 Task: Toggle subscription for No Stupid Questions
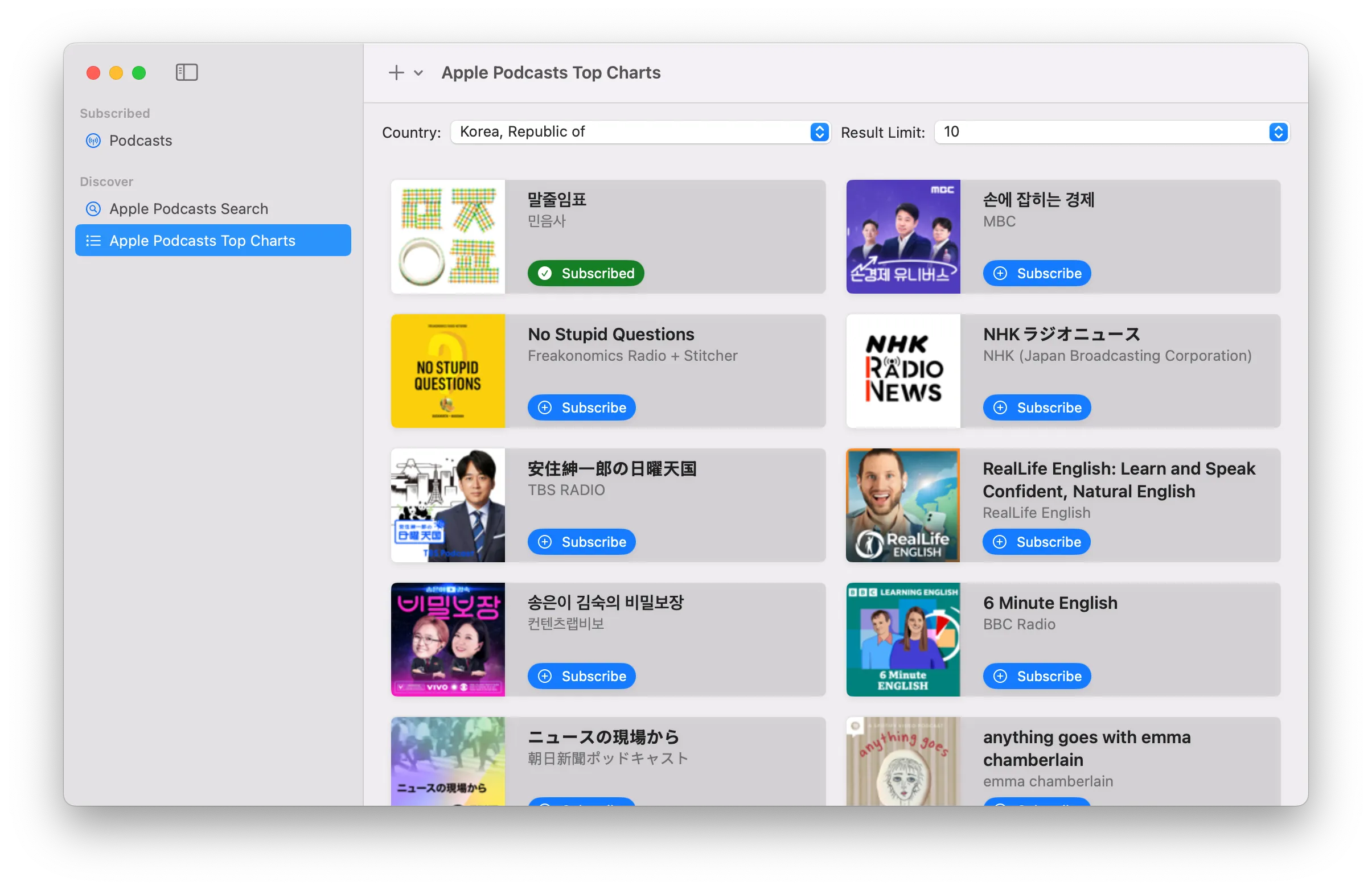(581, 407)
